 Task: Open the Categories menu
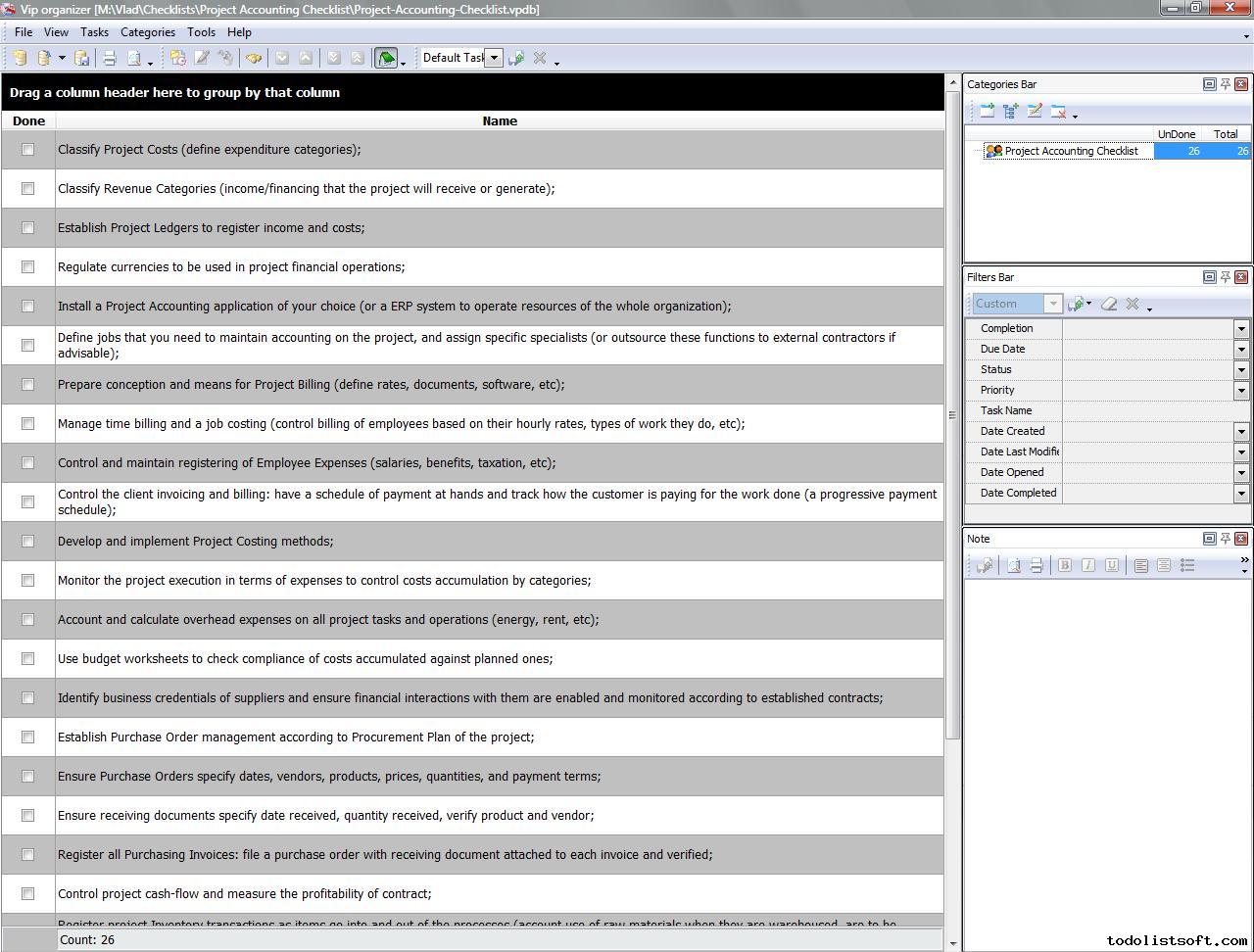point(147,32)
